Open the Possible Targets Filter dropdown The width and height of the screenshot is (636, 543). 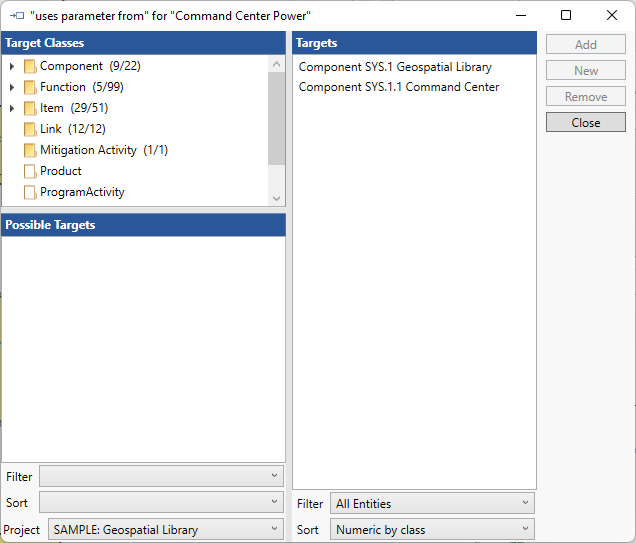[161, 476]
